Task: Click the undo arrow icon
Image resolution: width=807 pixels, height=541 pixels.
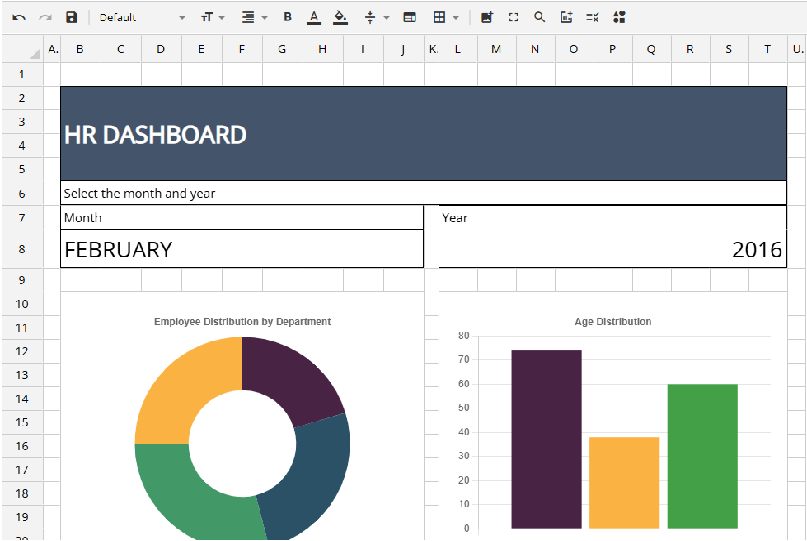Action: [x=19, y=17]
